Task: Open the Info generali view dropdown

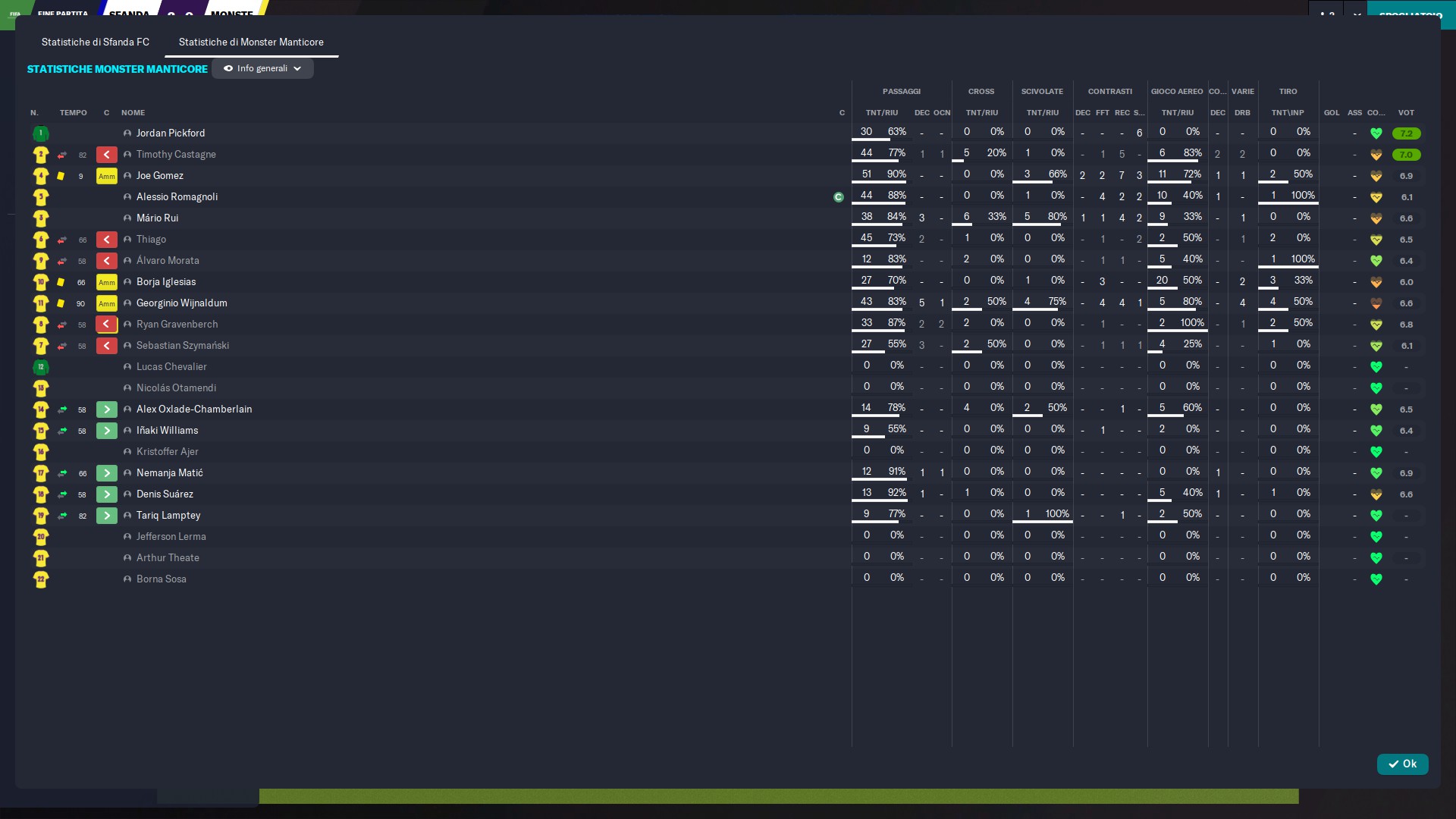Action: click(262, 69)
